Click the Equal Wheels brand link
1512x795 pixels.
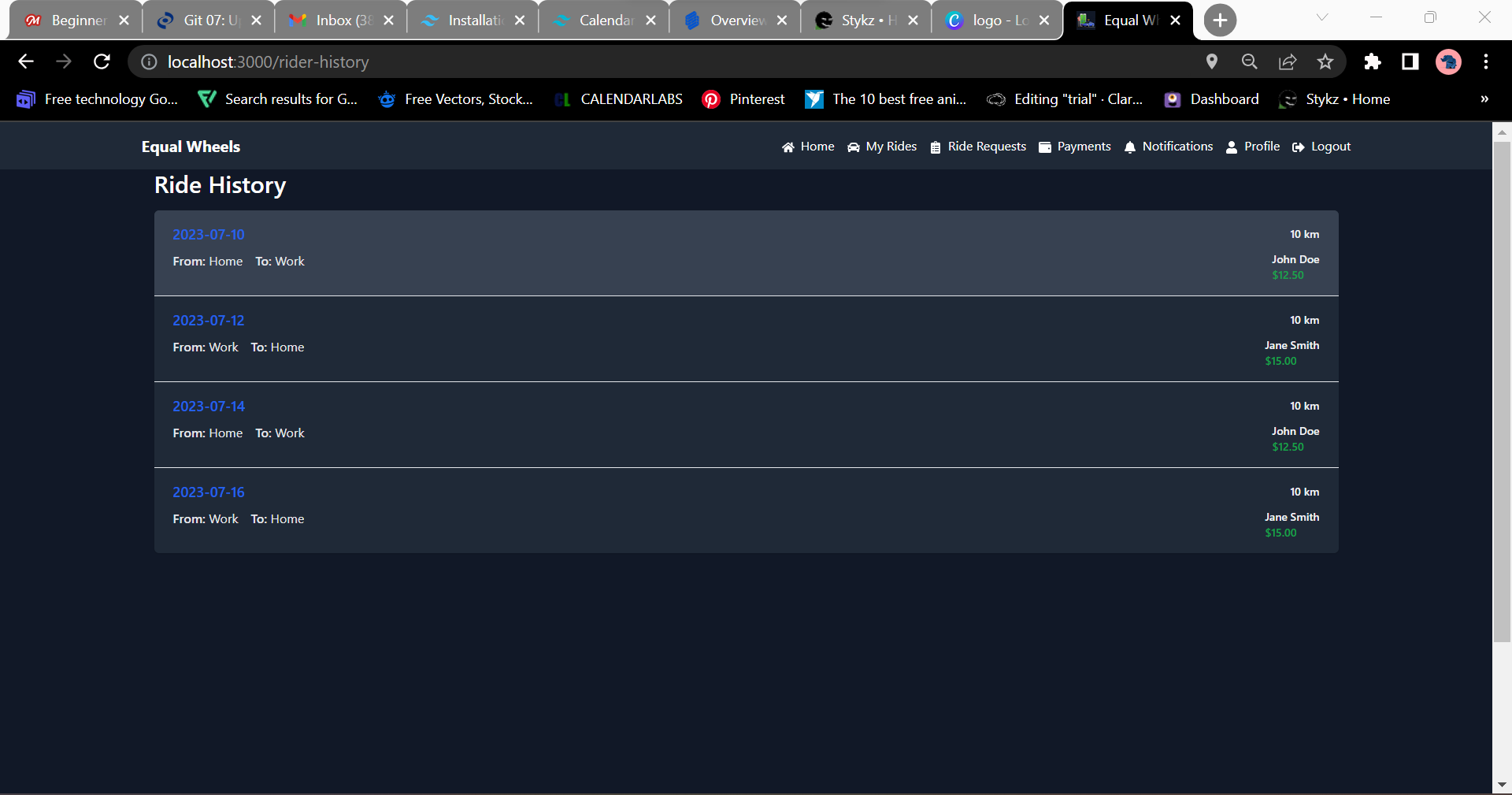(x=191, y=147)
